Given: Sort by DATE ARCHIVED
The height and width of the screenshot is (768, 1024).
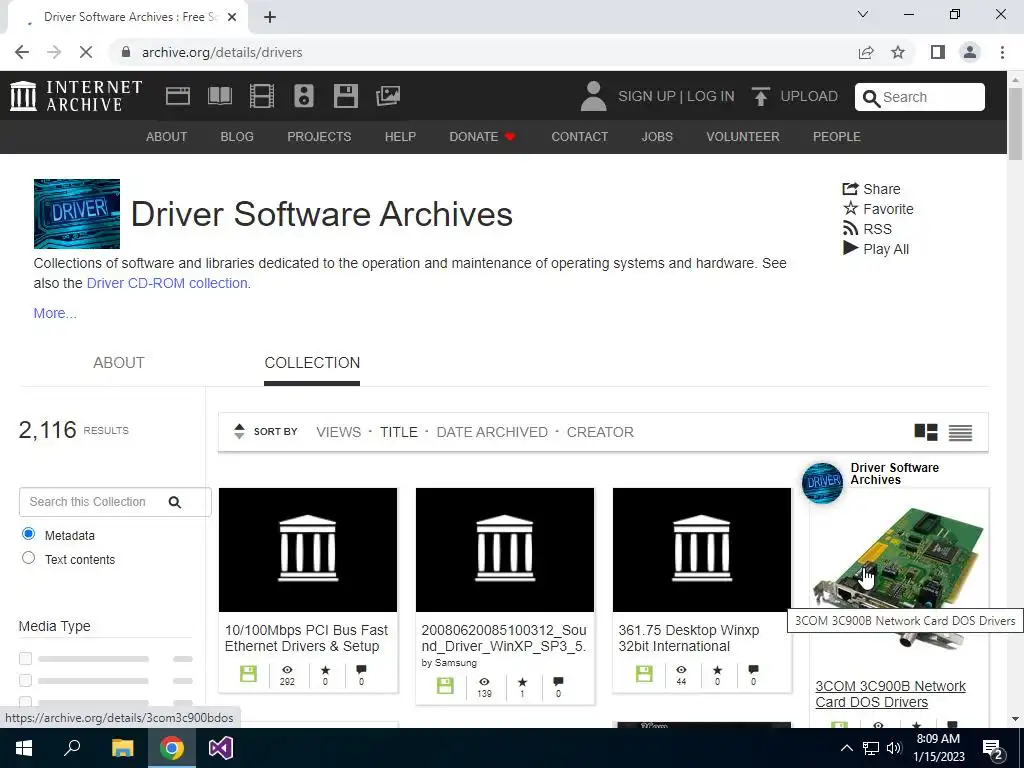Looking at the screenshot, I should [x=492, y=432].
